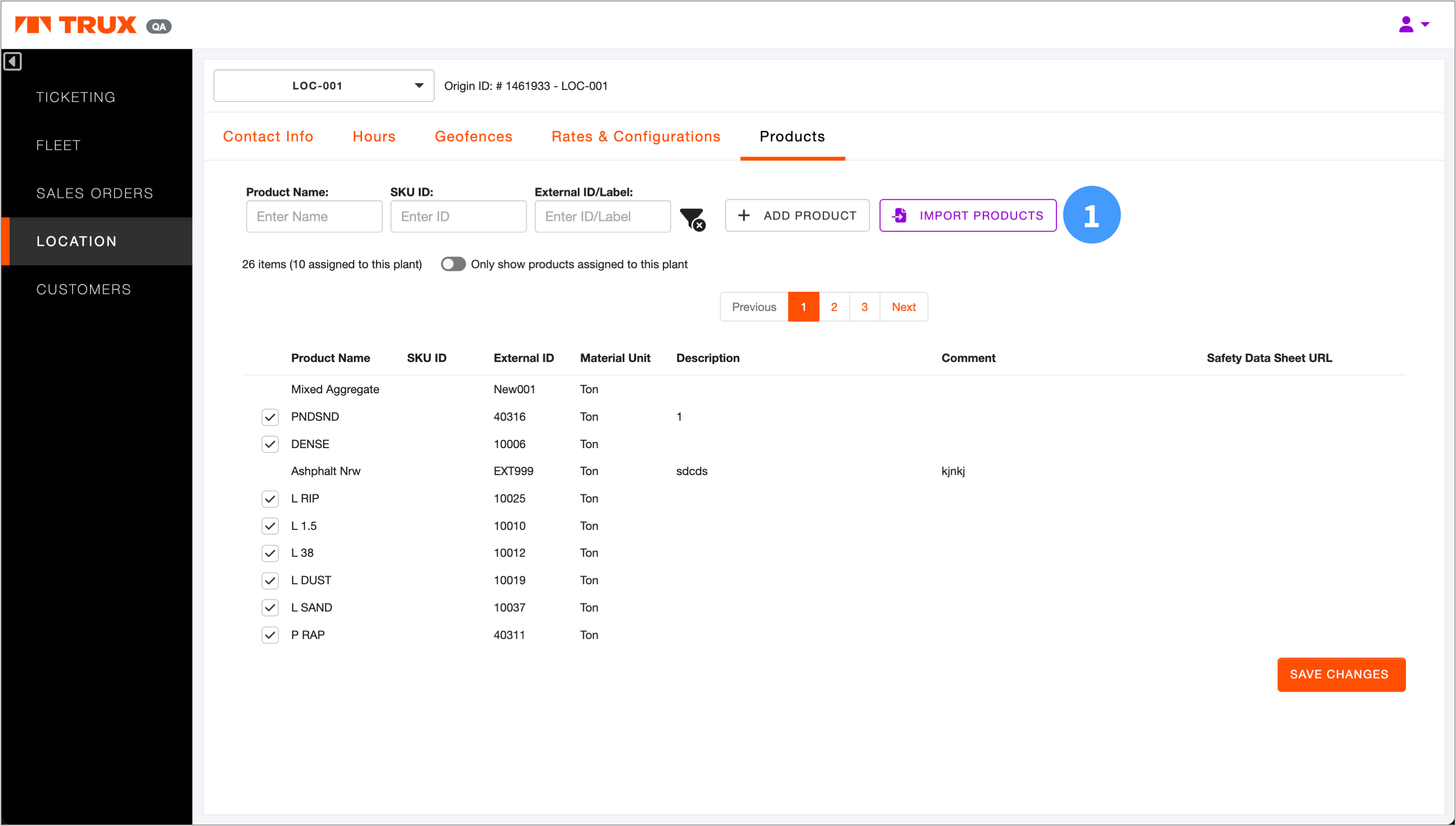
Task: Focus the SKU ID filter field
Action: pyautogui.click(x=458, y=216)
